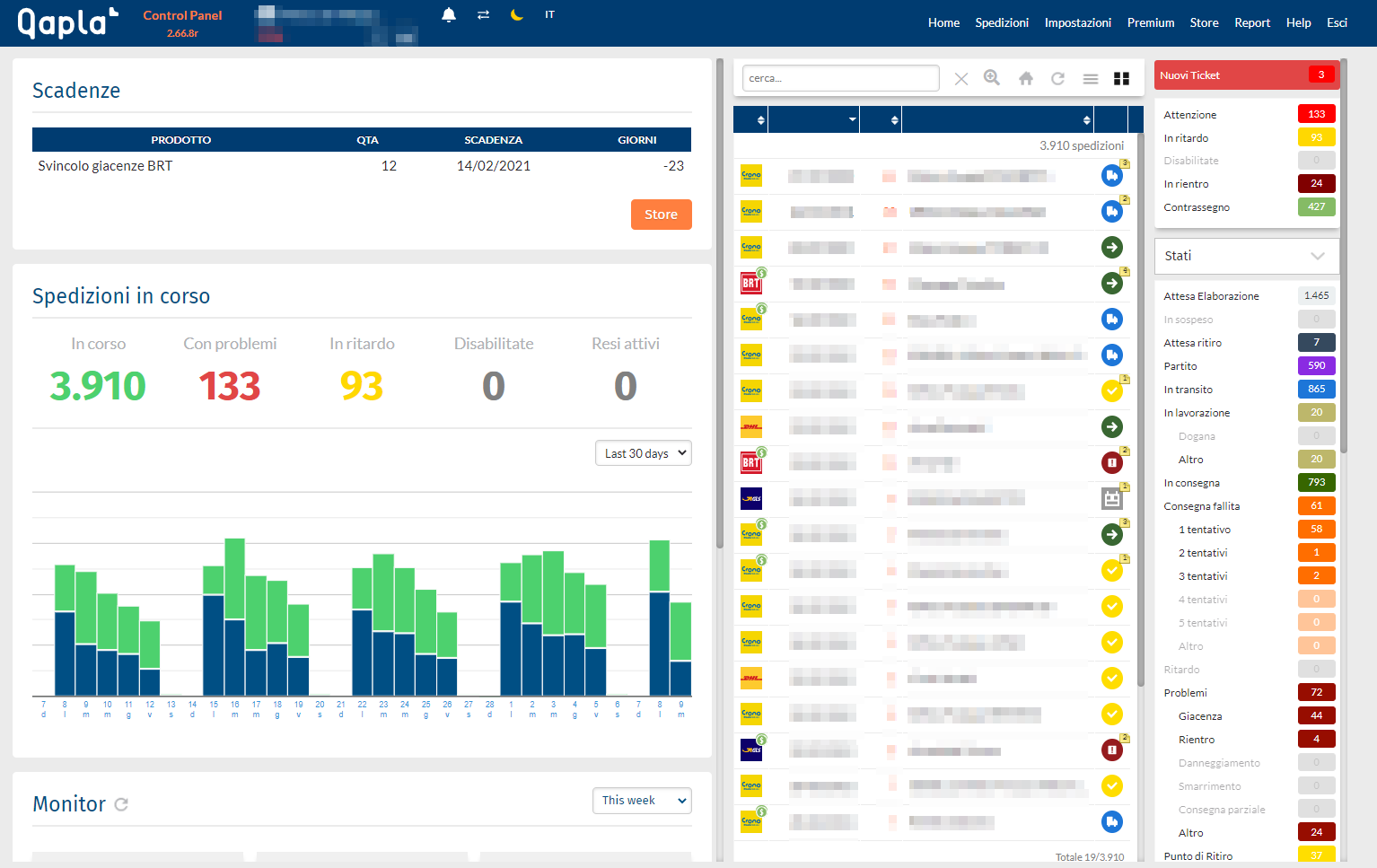1377x868 pixels.
Task: Click the shipment list vertical scrollbar
Action: [1141, 408]
